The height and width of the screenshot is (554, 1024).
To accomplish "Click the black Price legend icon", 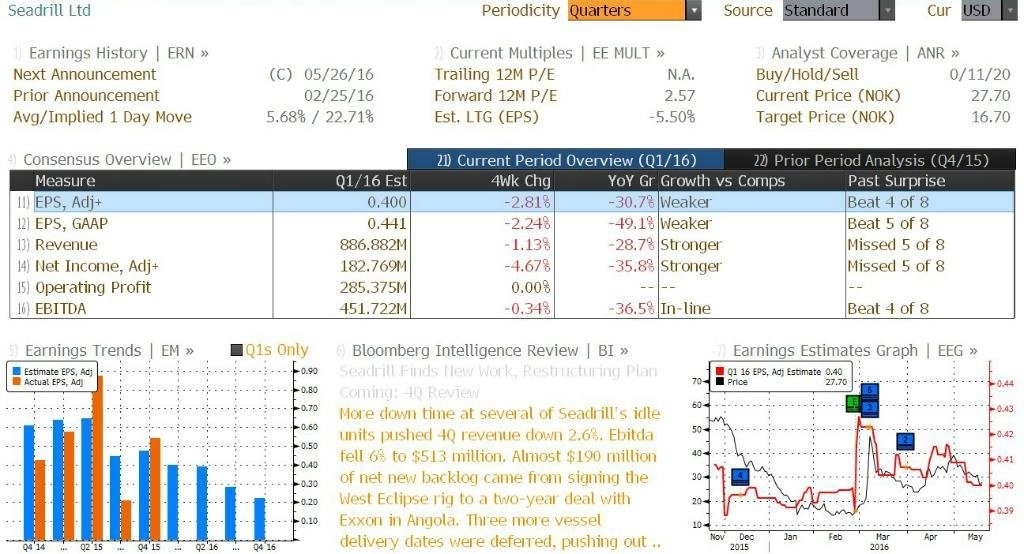I will pos(720,382).
